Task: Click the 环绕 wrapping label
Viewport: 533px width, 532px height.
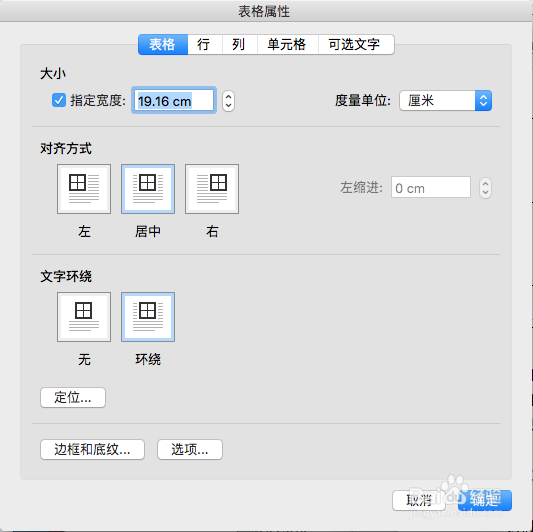Action: (148, 360)
